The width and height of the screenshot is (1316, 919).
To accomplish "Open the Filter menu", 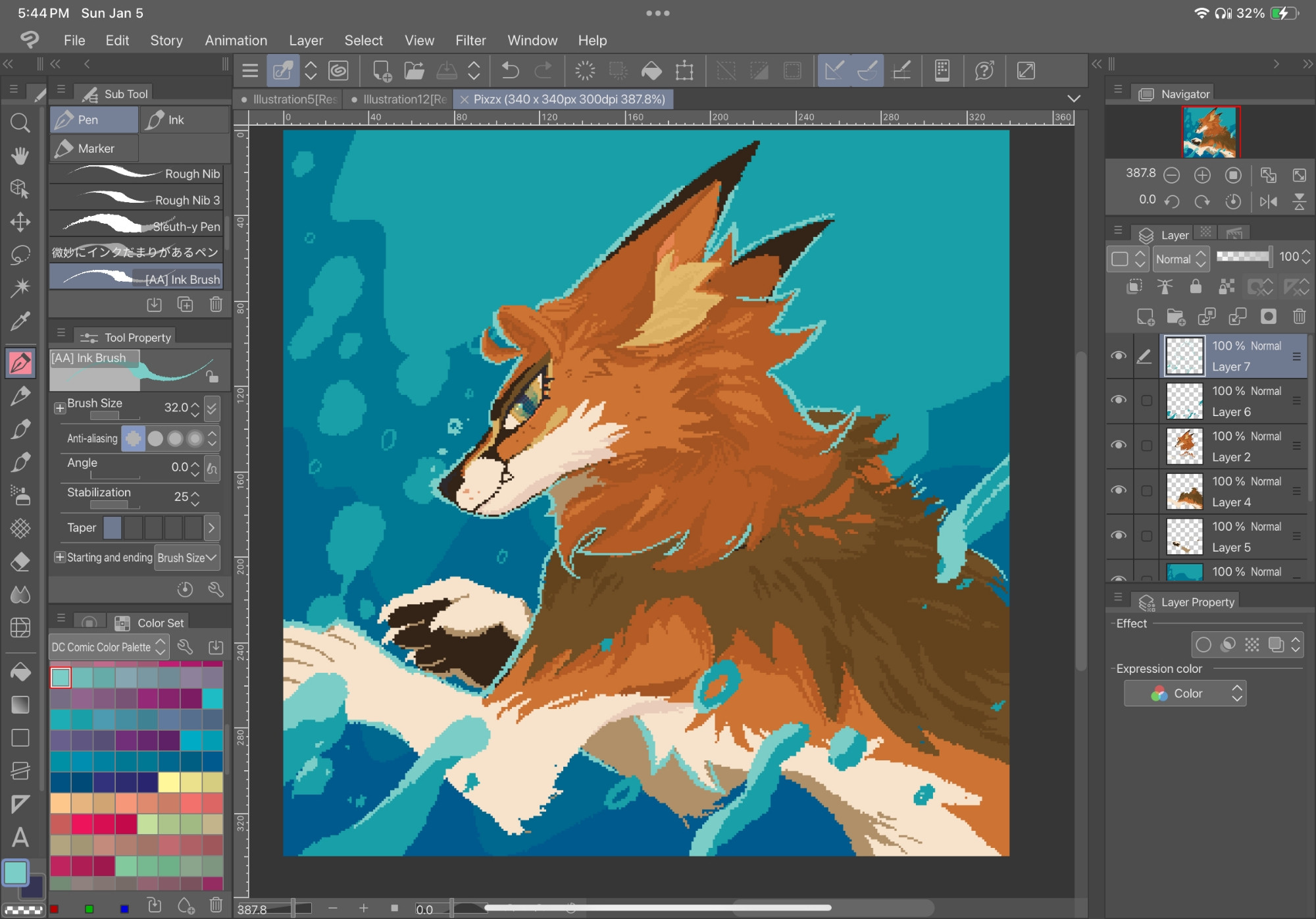I will (470, 40).
